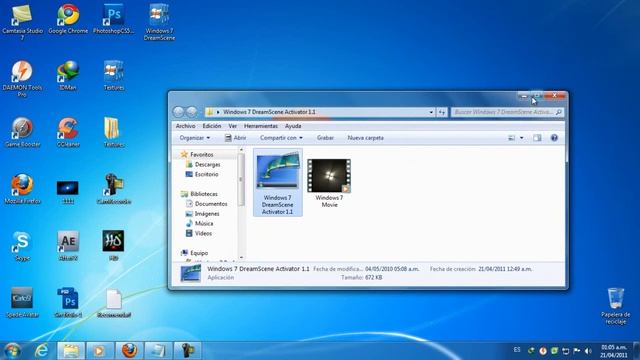
Task: Open the Windows Explorer taskbar button
Action: pos(71,351)
